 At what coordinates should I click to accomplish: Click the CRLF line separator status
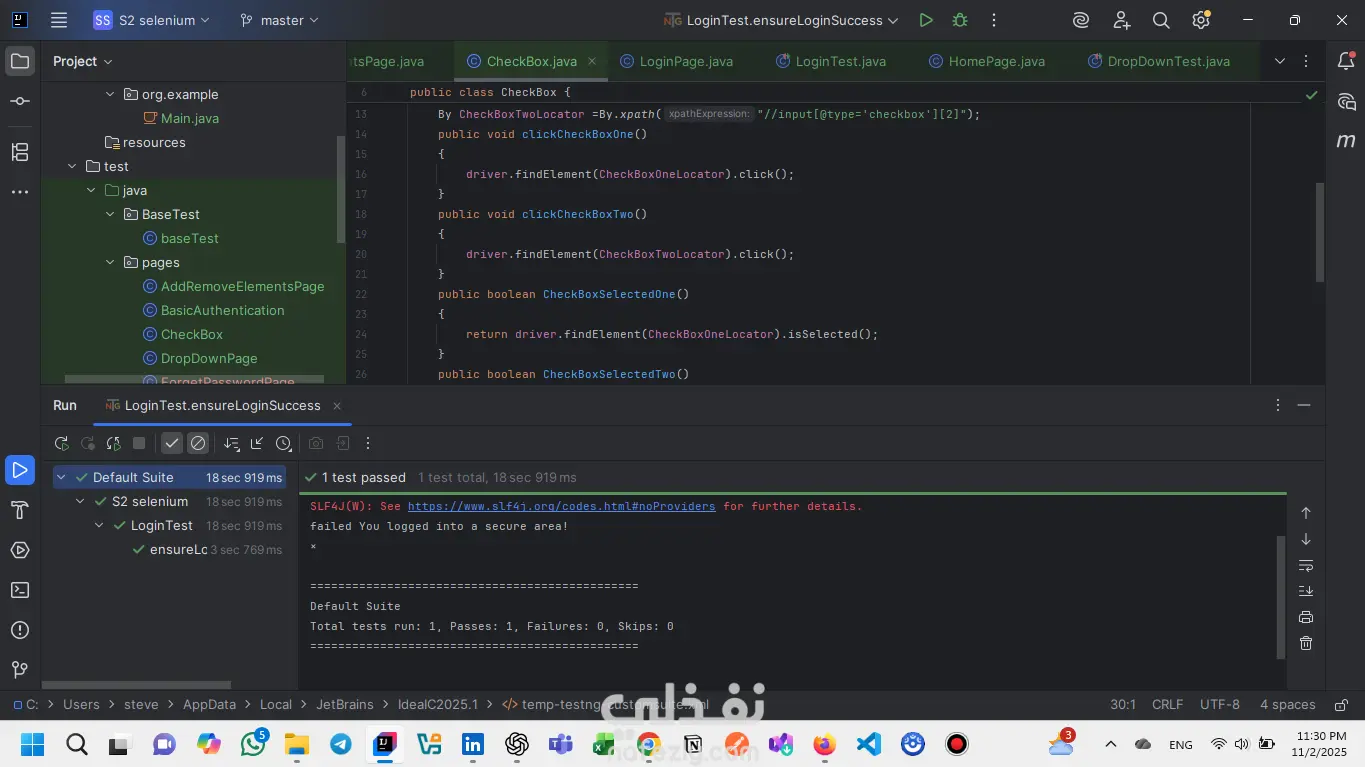(1167, 704)
